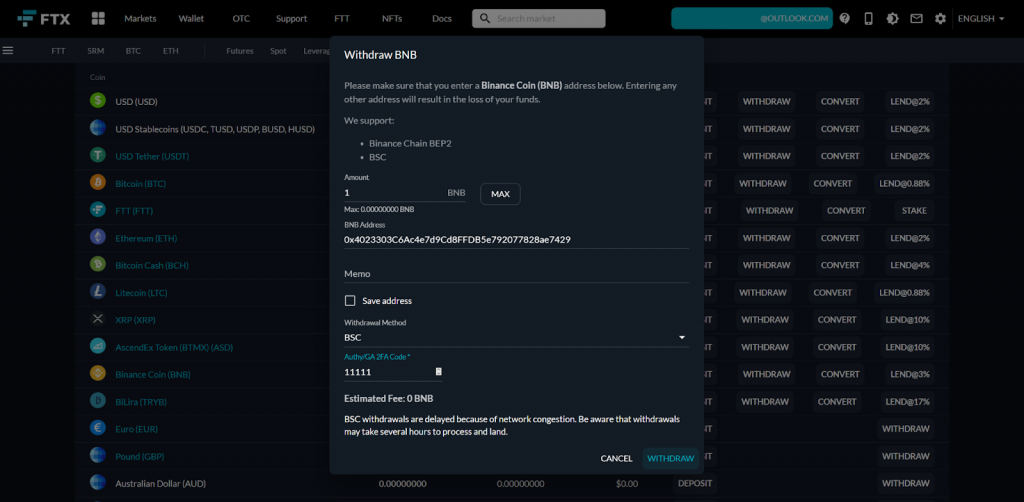
Task: Click the AscendEx Token coin icon
Action: pyautogui.click(x=98, y=347)
